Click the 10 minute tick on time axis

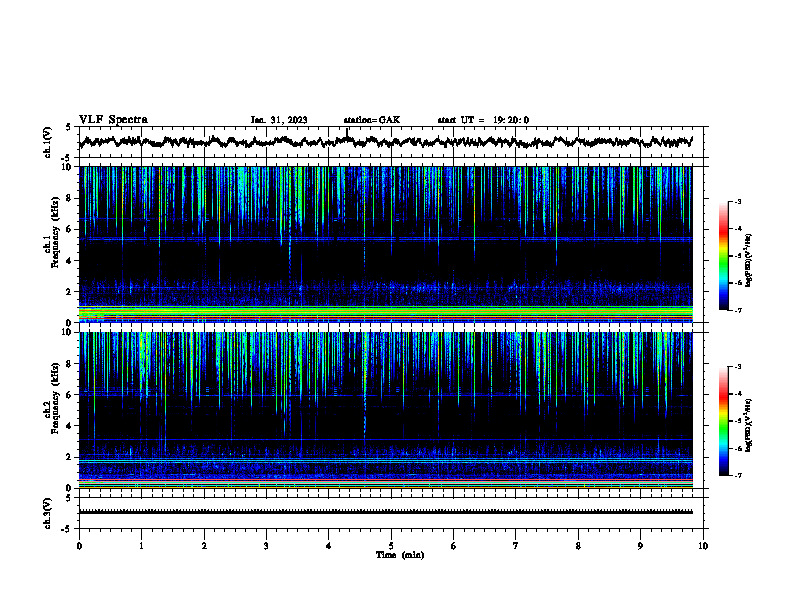click(x=703, y=546)
